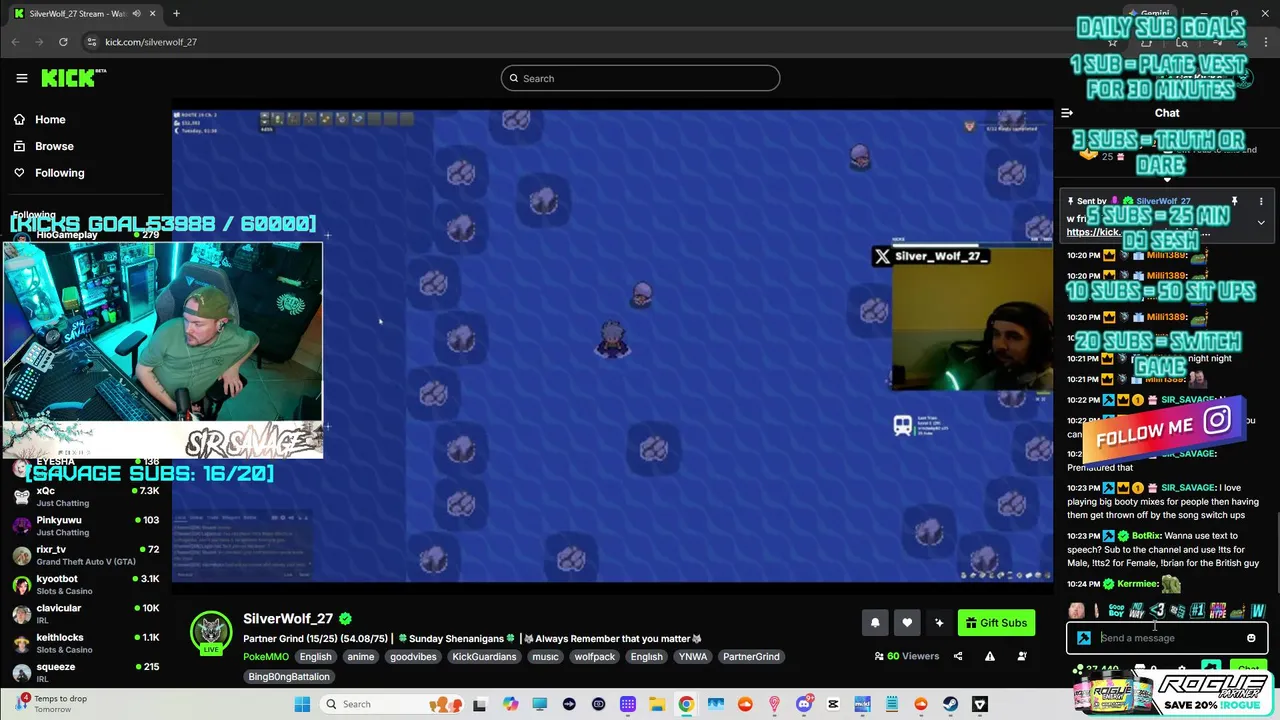This screenshot has height=720, width=1280.
Task: Open a new browser tab
Action: tap(176, 13)
